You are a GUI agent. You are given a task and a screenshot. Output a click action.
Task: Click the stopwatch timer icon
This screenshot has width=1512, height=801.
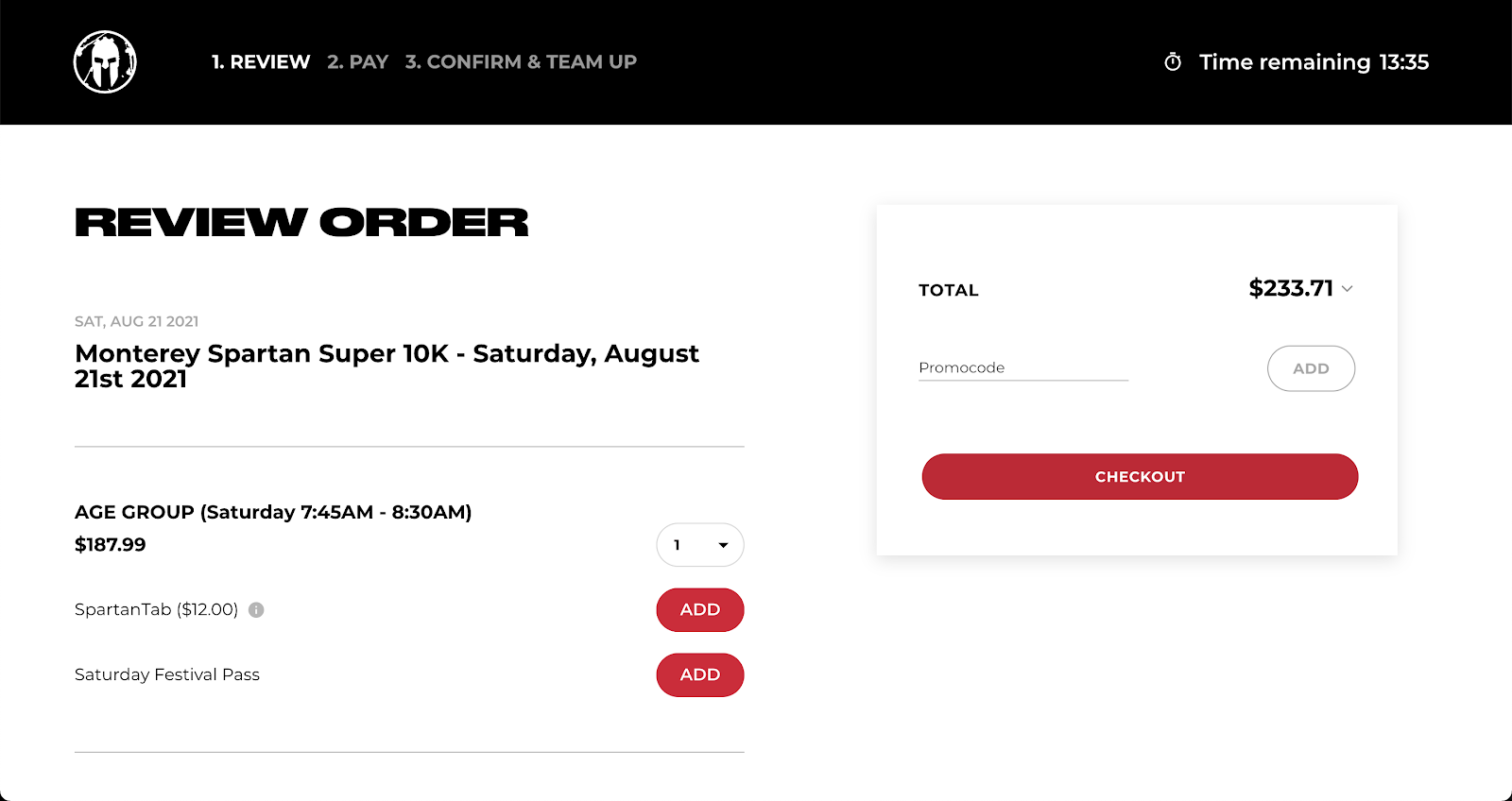point(1173,62)
